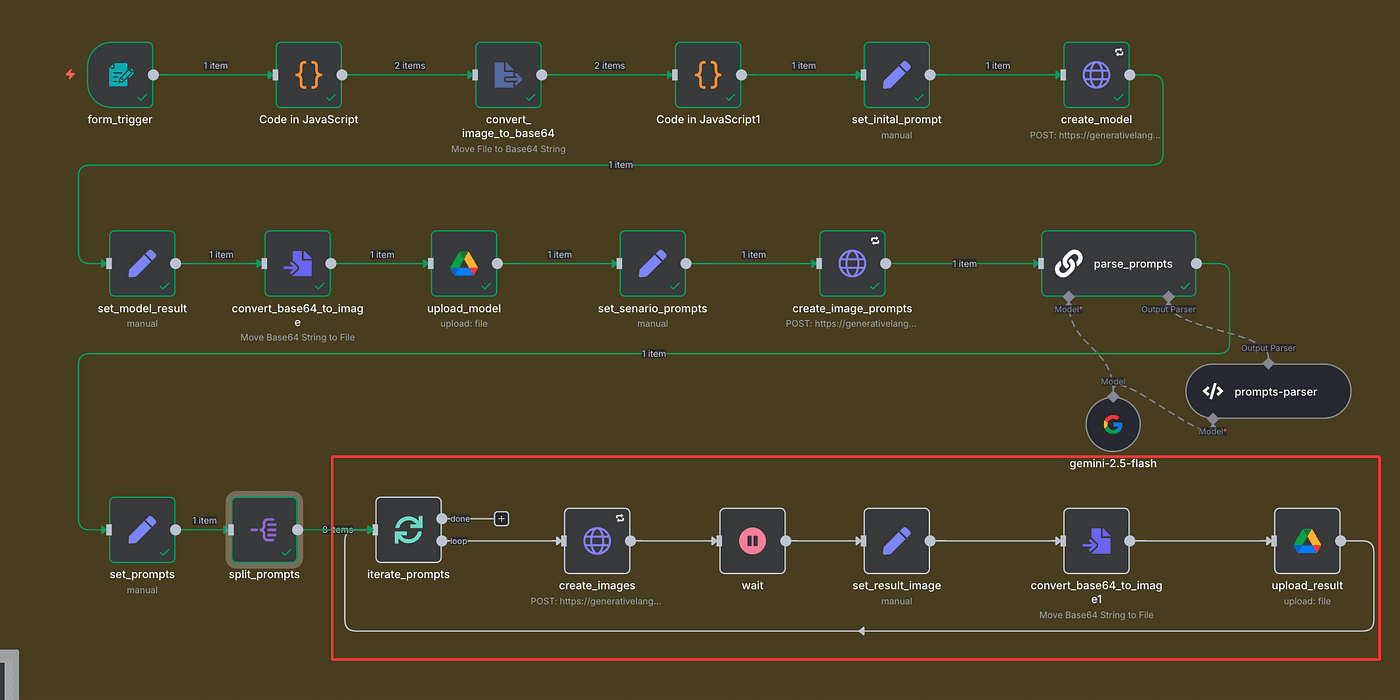The width and height of the screenshot is (1400, 700).
Task: Open the convert_base64_to_image1 node
Action: [1096, 541]
